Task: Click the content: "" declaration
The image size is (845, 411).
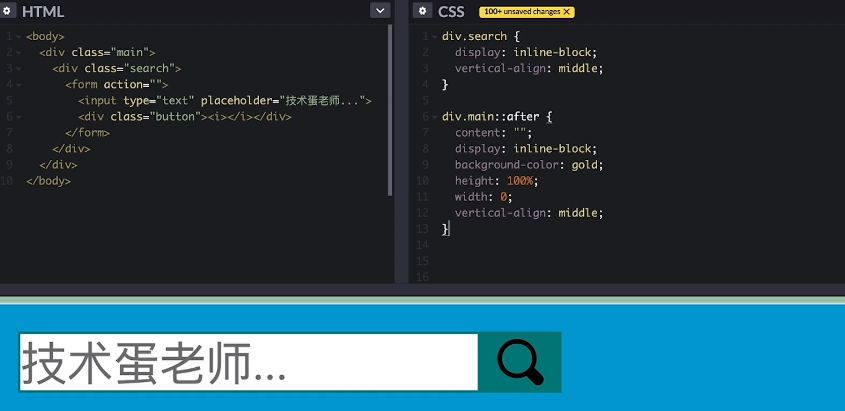Action: [x=494, y=133]
